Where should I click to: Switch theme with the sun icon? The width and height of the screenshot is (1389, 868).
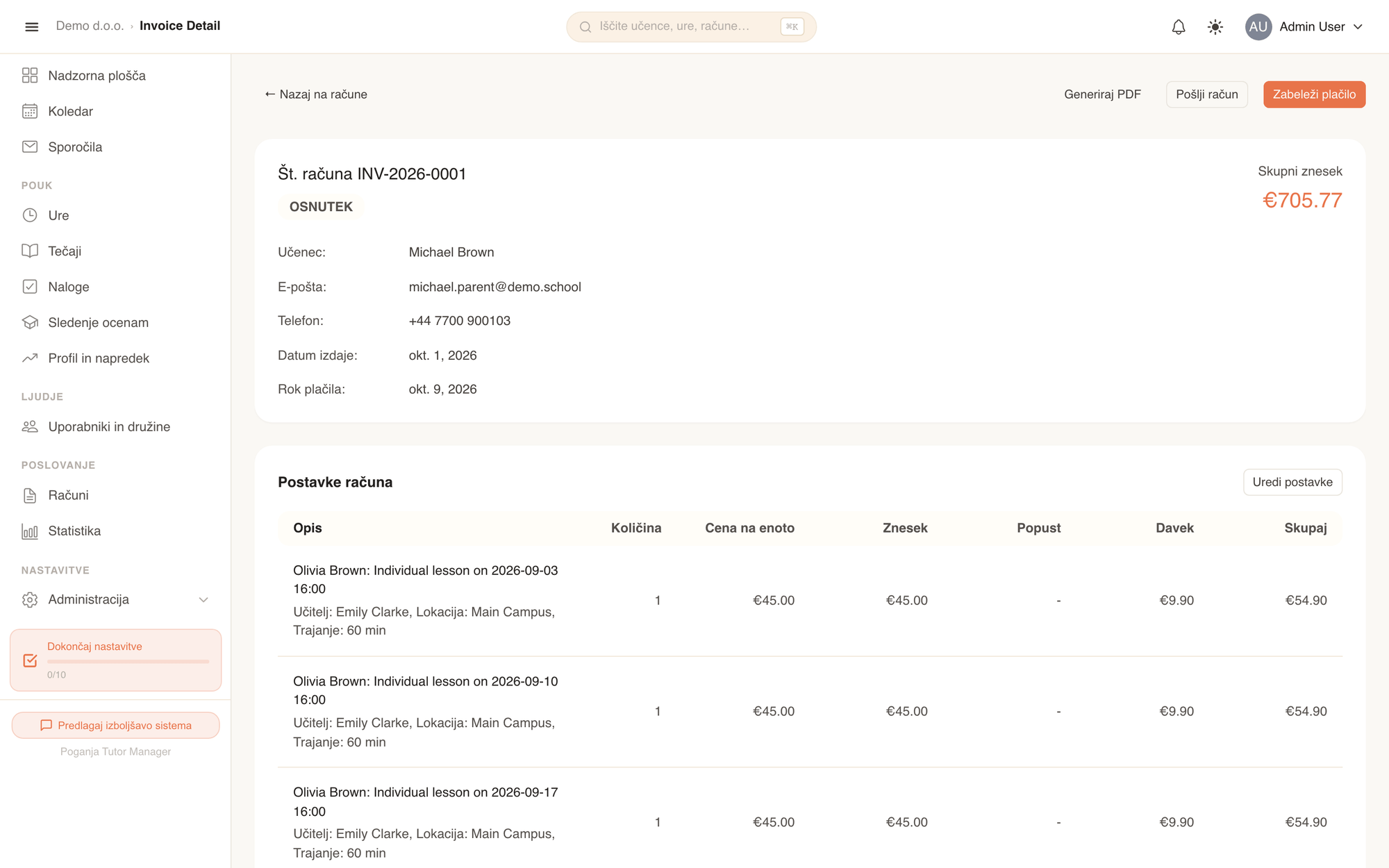[1215, 26]
